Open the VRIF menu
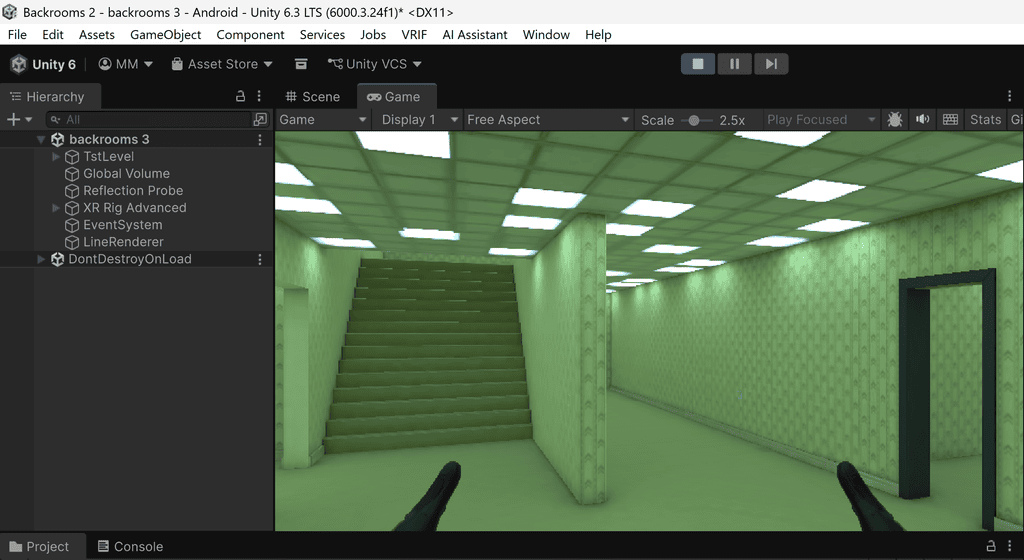 [x=414, y=35]
